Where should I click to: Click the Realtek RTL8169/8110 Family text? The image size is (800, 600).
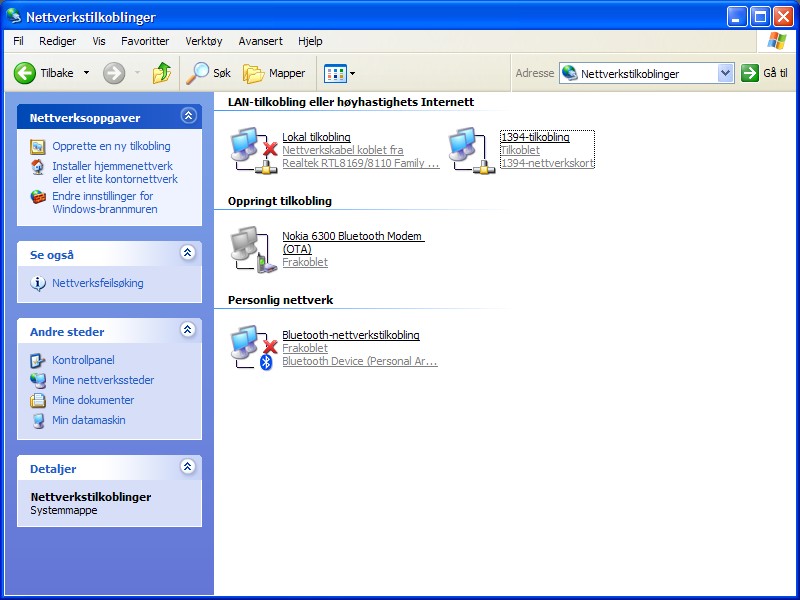click(361, 163)
